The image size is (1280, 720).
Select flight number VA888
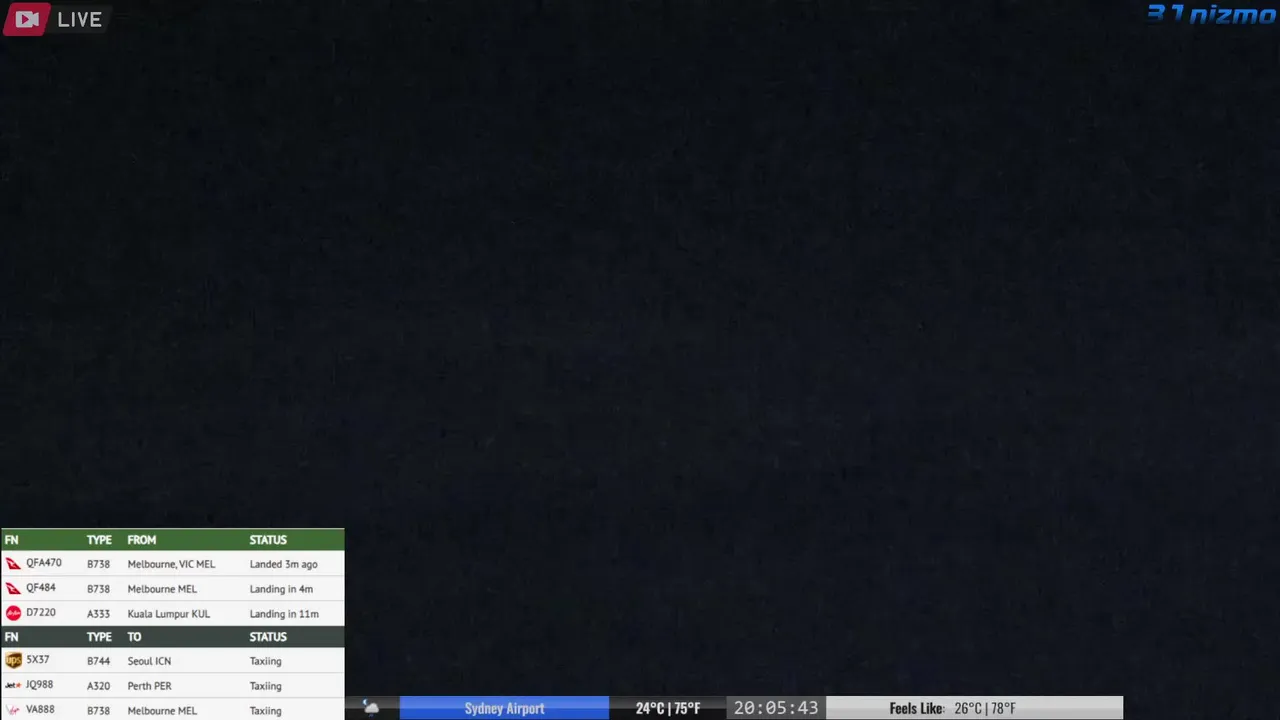40,710
